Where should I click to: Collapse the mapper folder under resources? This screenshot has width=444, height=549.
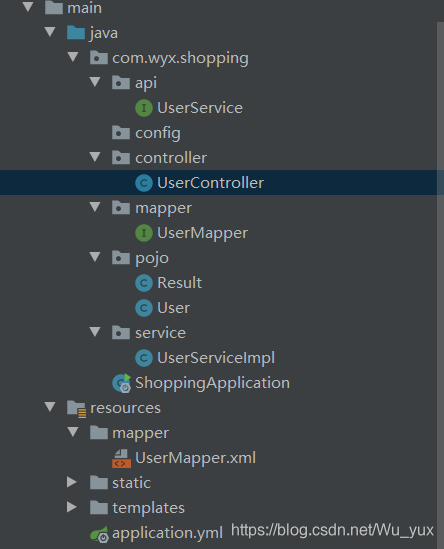(x=72, y=432)
